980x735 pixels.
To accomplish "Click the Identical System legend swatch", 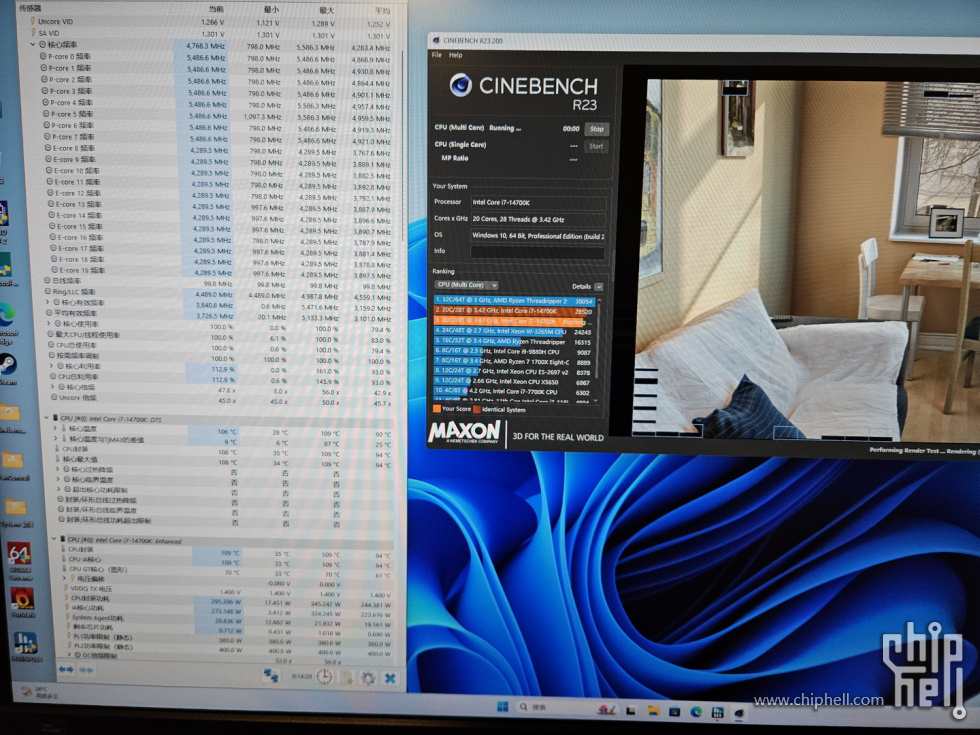I will point(477,410).
